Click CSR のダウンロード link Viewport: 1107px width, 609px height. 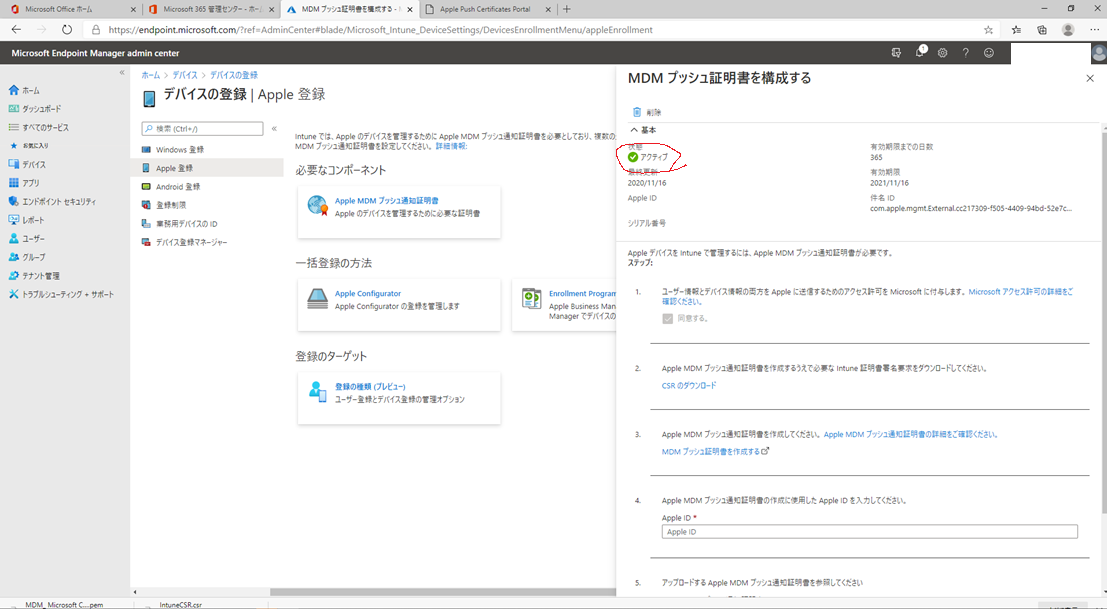(688, 385)
